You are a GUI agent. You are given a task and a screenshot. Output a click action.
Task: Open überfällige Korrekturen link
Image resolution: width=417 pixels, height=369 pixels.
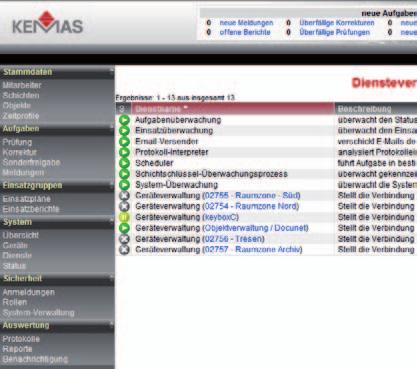pos(337,23)
